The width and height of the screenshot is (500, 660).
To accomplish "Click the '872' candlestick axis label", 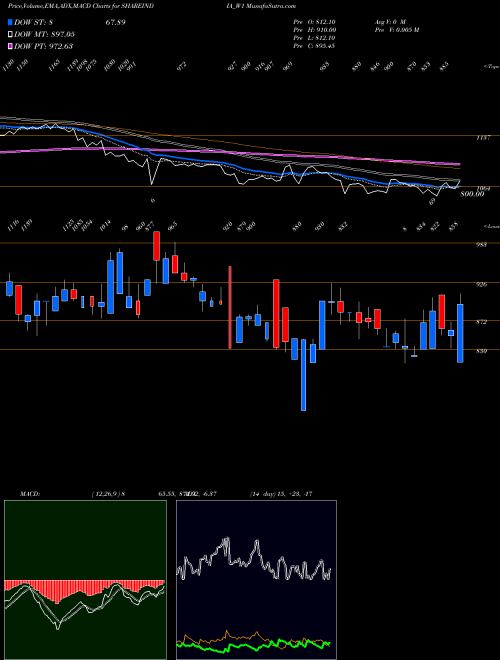I will tap(482, 322).
